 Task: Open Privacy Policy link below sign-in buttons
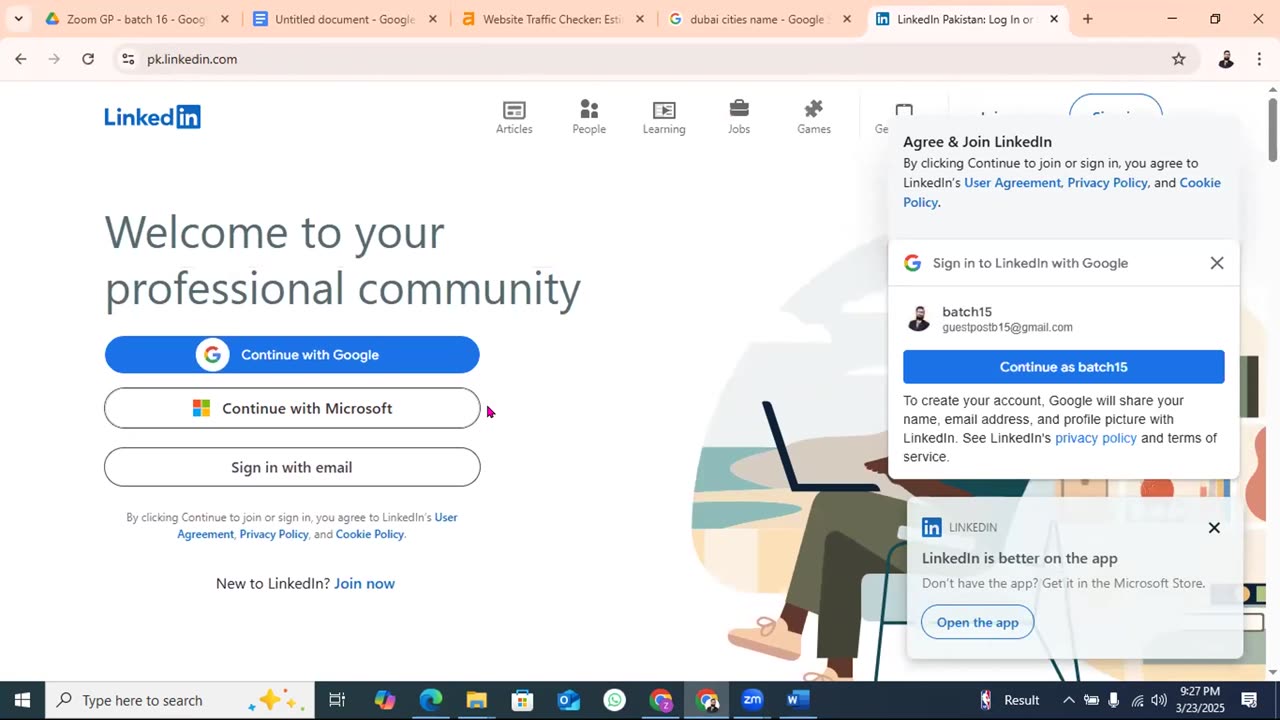click(x=274, y=534)
